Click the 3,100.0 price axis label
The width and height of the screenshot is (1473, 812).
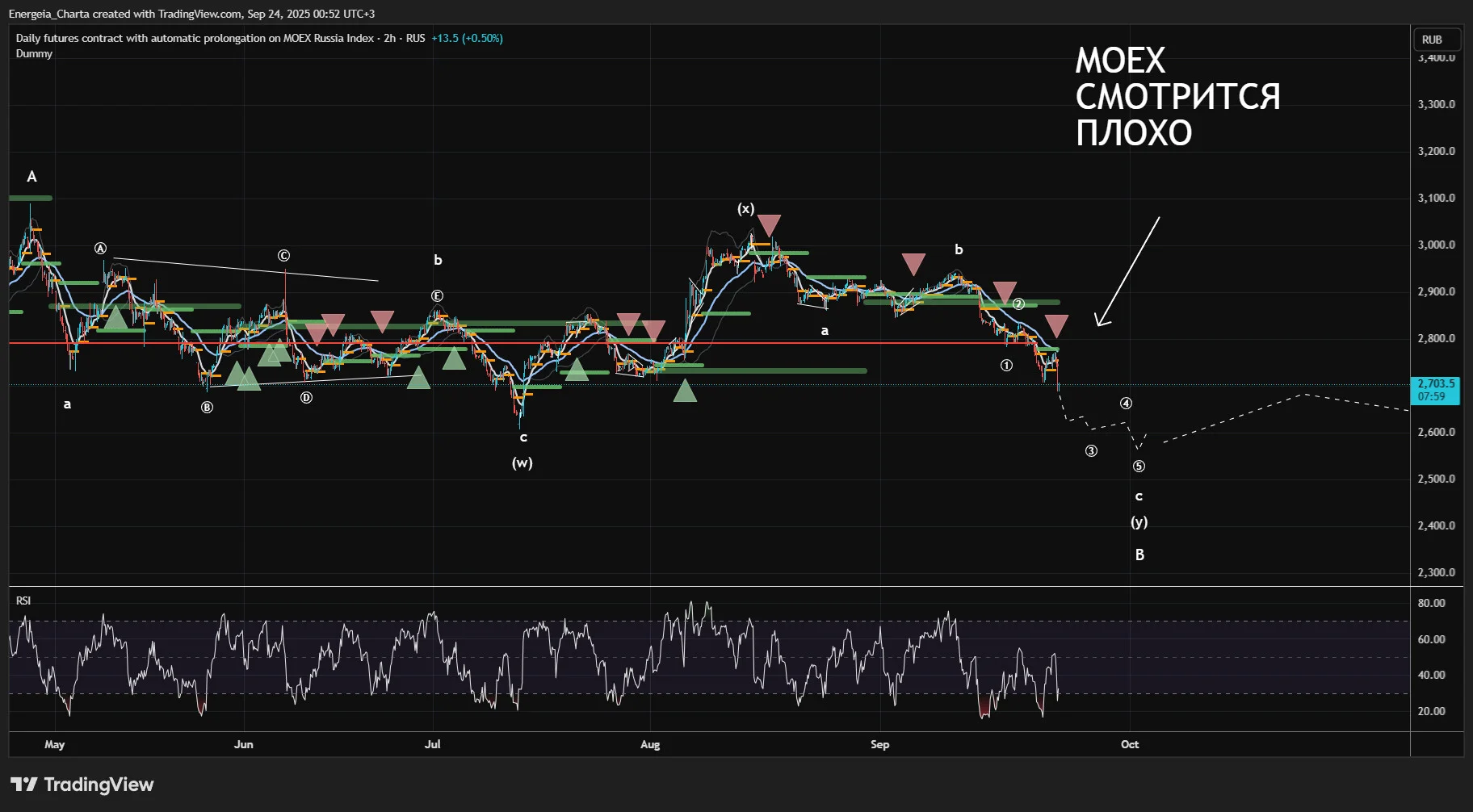[x=1436, y=198]
